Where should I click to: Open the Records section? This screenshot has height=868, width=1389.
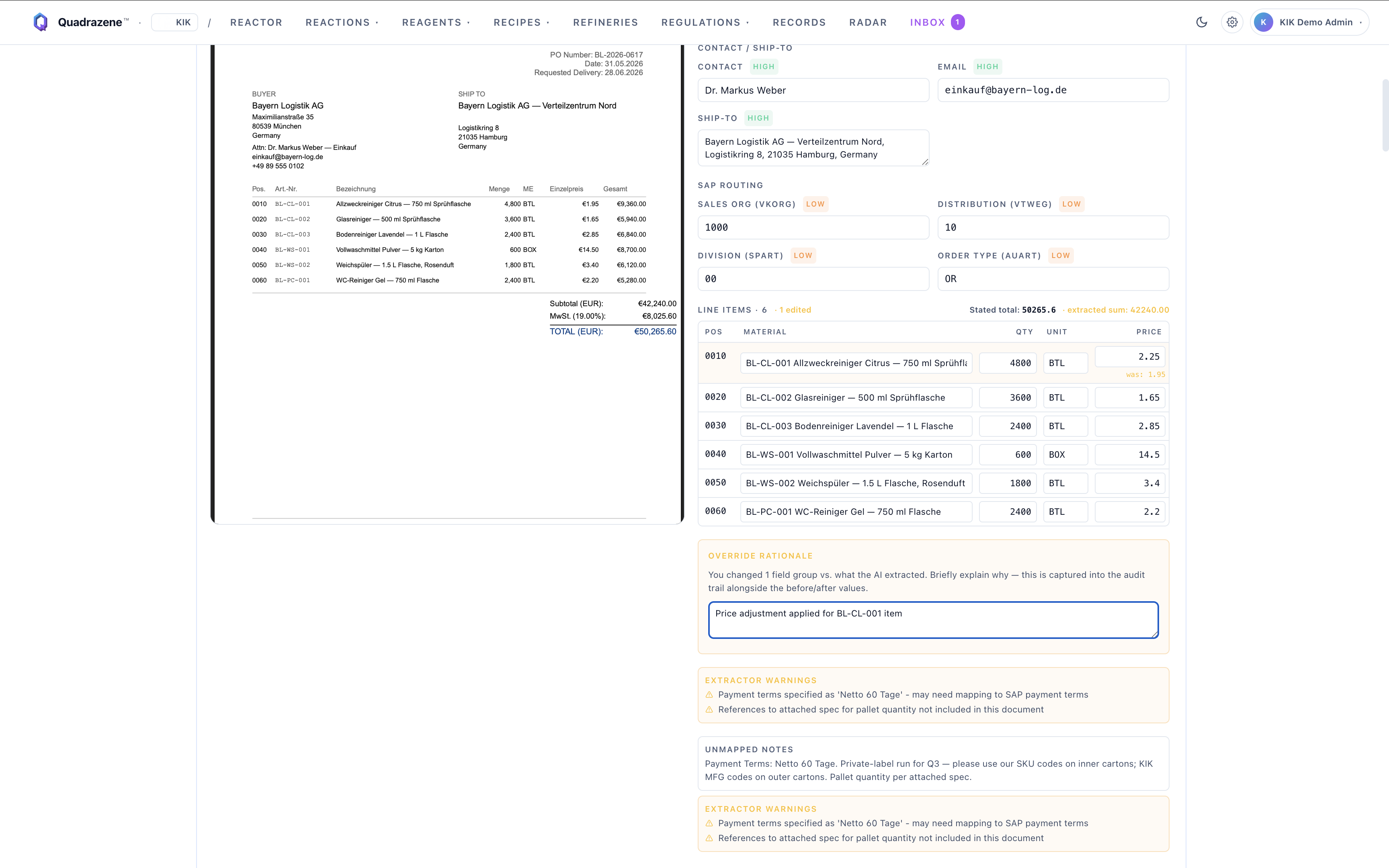799,23
